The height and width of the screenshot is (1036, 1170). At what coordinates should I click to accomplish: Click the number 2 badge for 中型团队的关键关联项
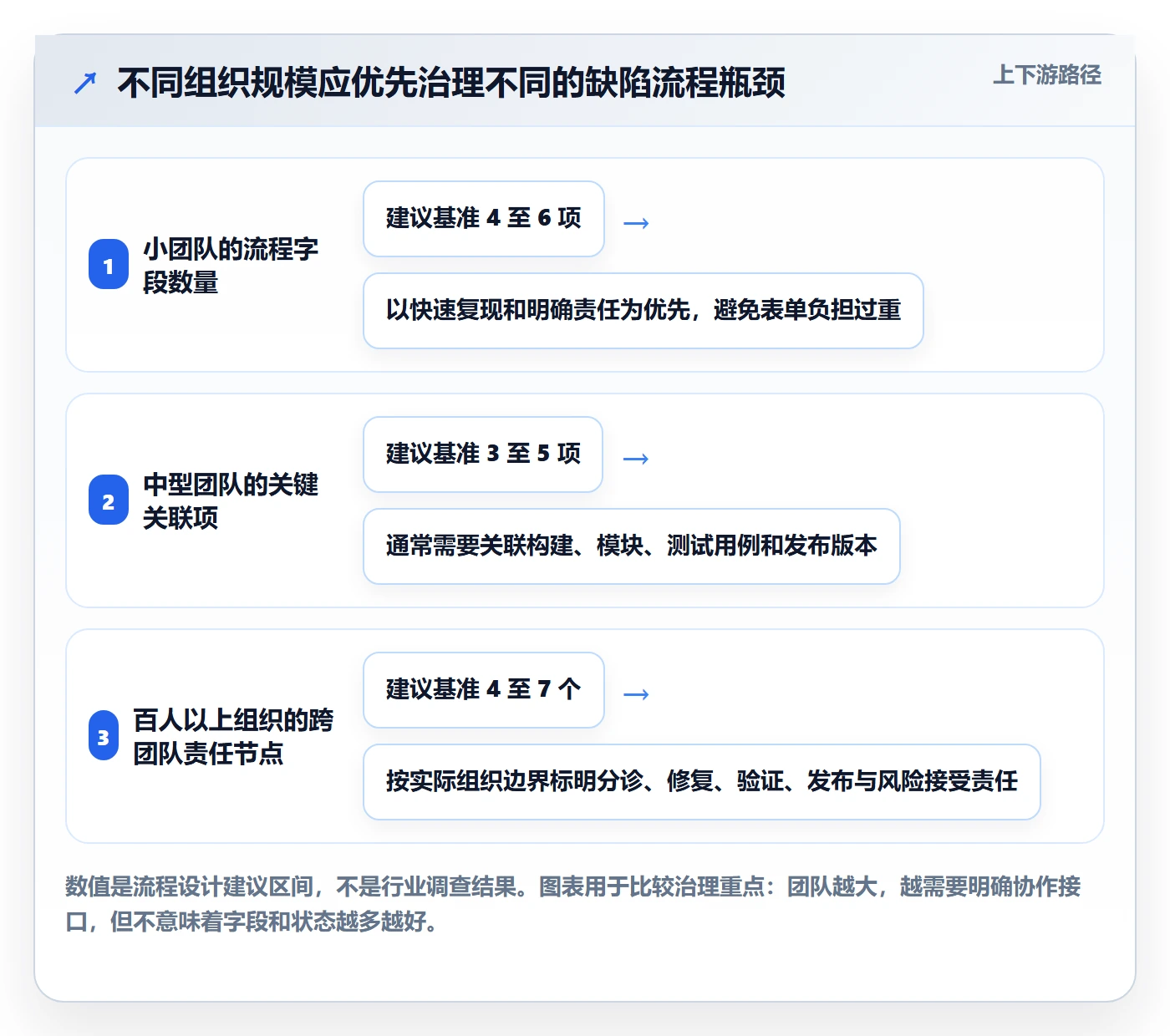point(109,500)
